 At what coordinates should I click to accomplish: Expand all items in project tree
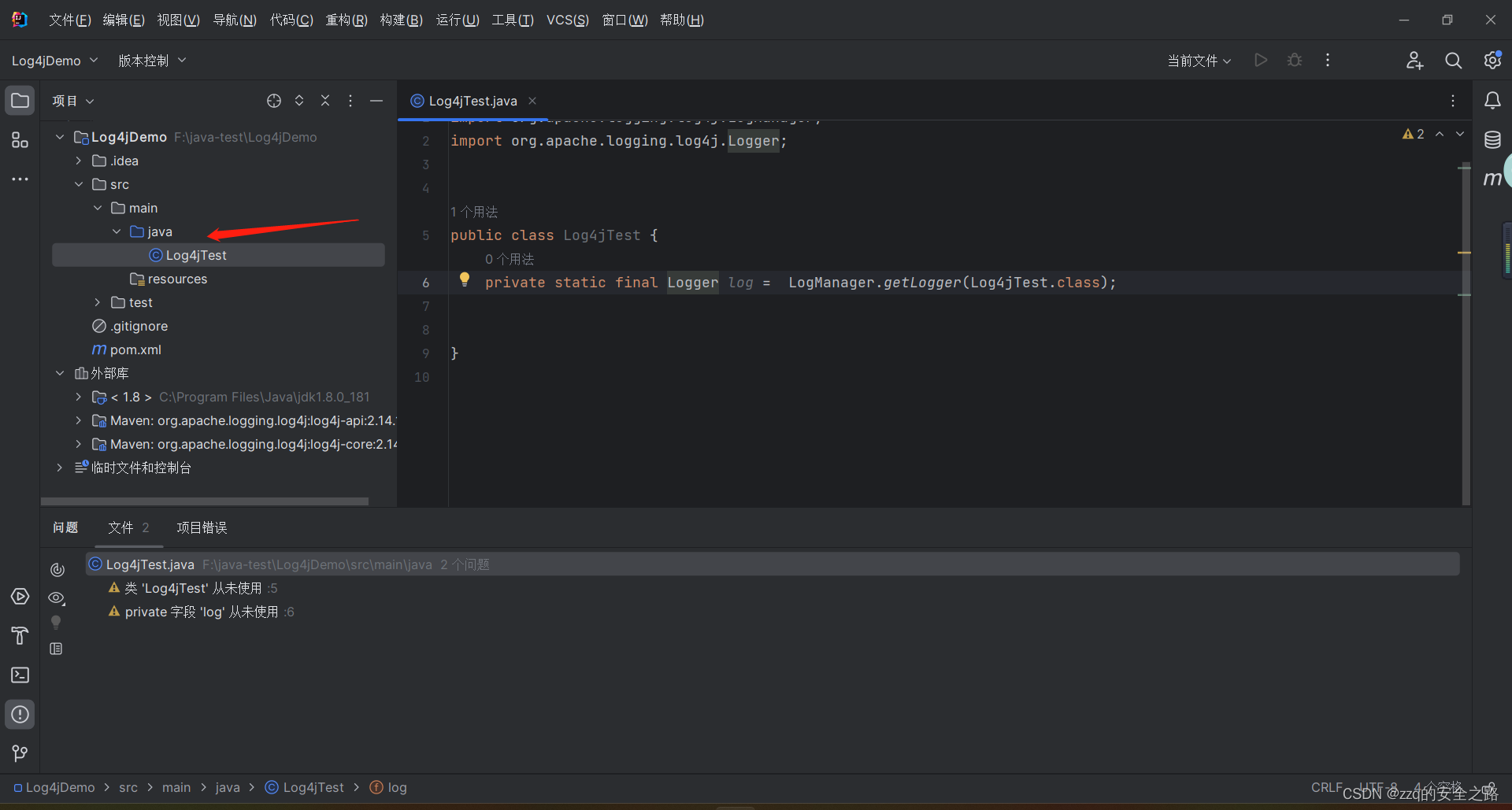point(299,101)
